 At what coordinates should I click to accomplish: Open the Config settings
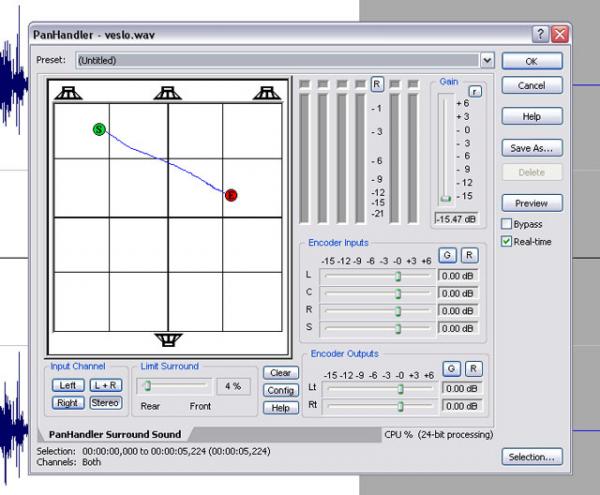click(281, 390)
